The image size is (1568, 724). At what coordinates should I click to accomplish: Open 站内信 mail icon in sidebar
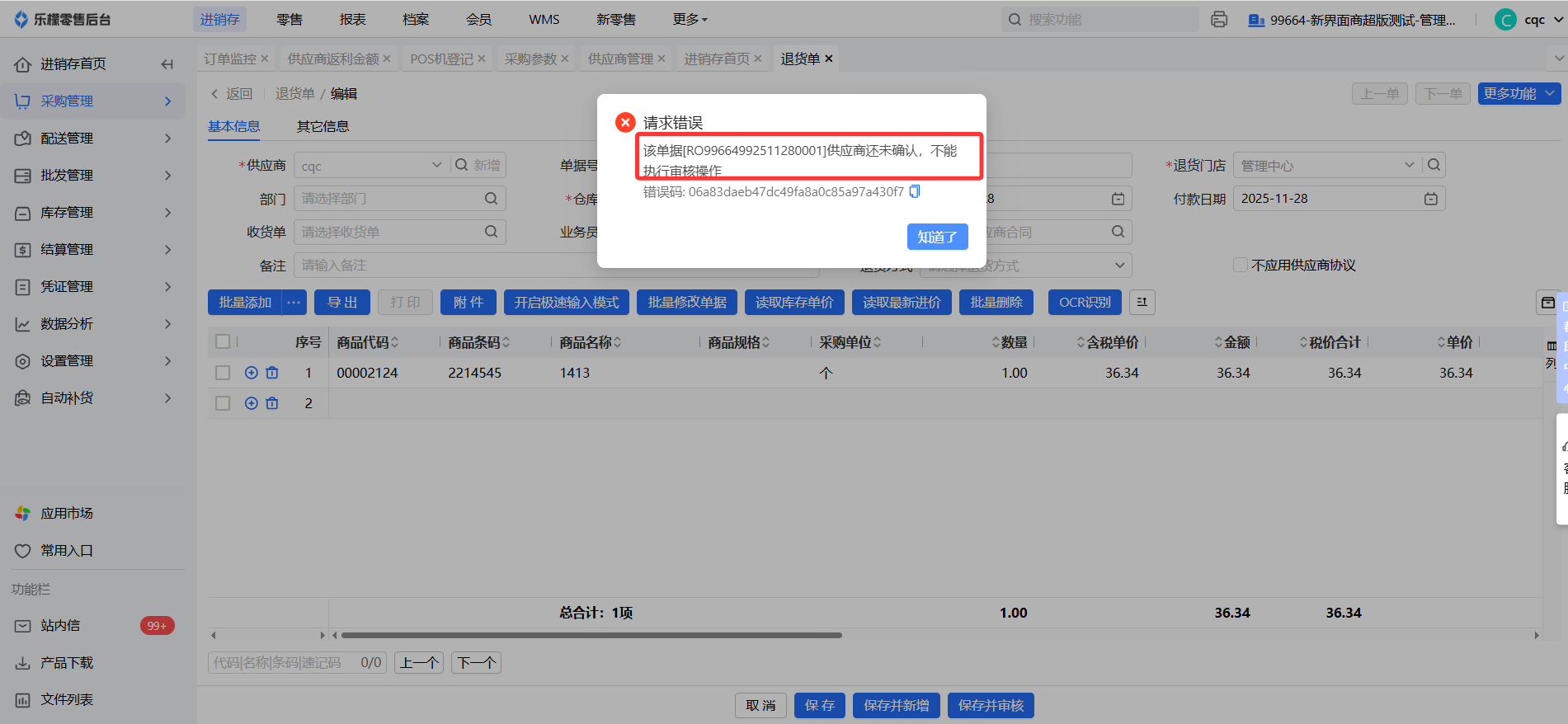coord(23,626)
